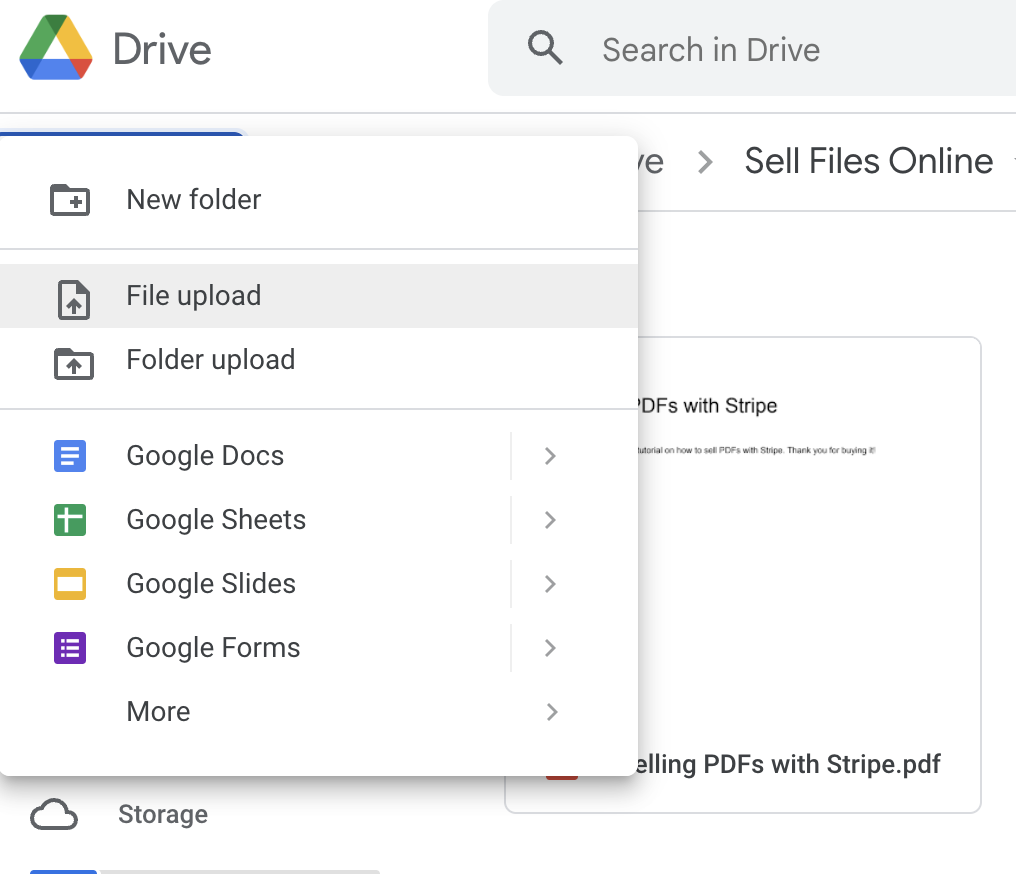Expand the Google Slides submenu arrow
The image size is (1016, 874).
[550, 584]
